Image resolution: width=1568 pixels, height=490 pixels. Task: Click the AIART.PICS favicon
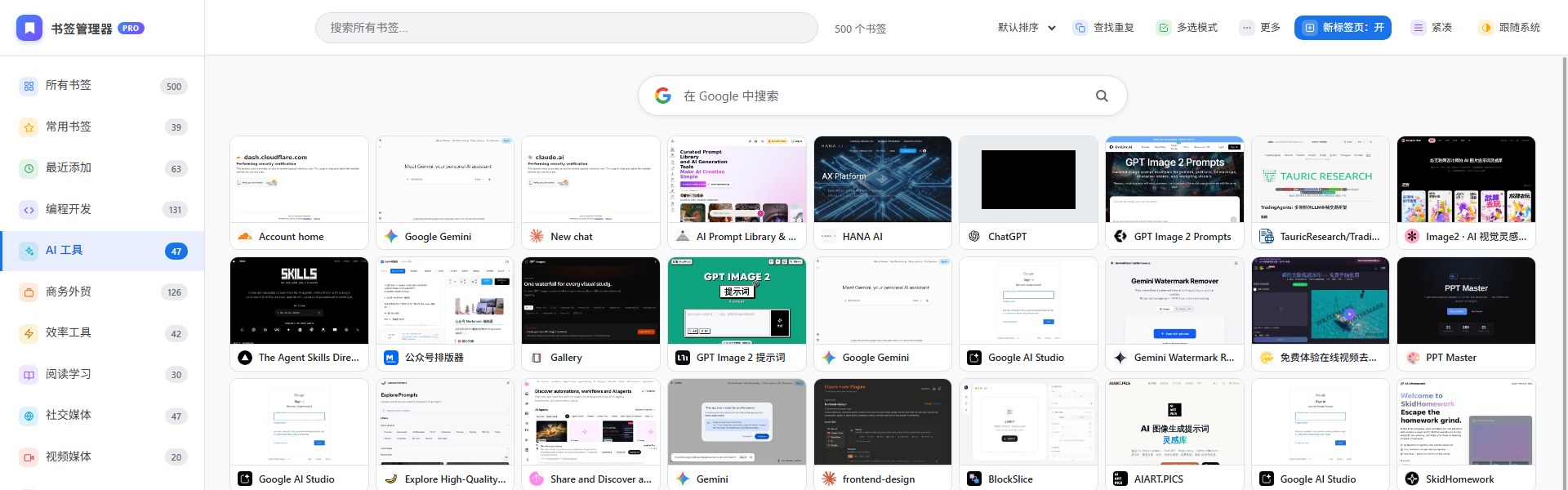click(1120, 479)
